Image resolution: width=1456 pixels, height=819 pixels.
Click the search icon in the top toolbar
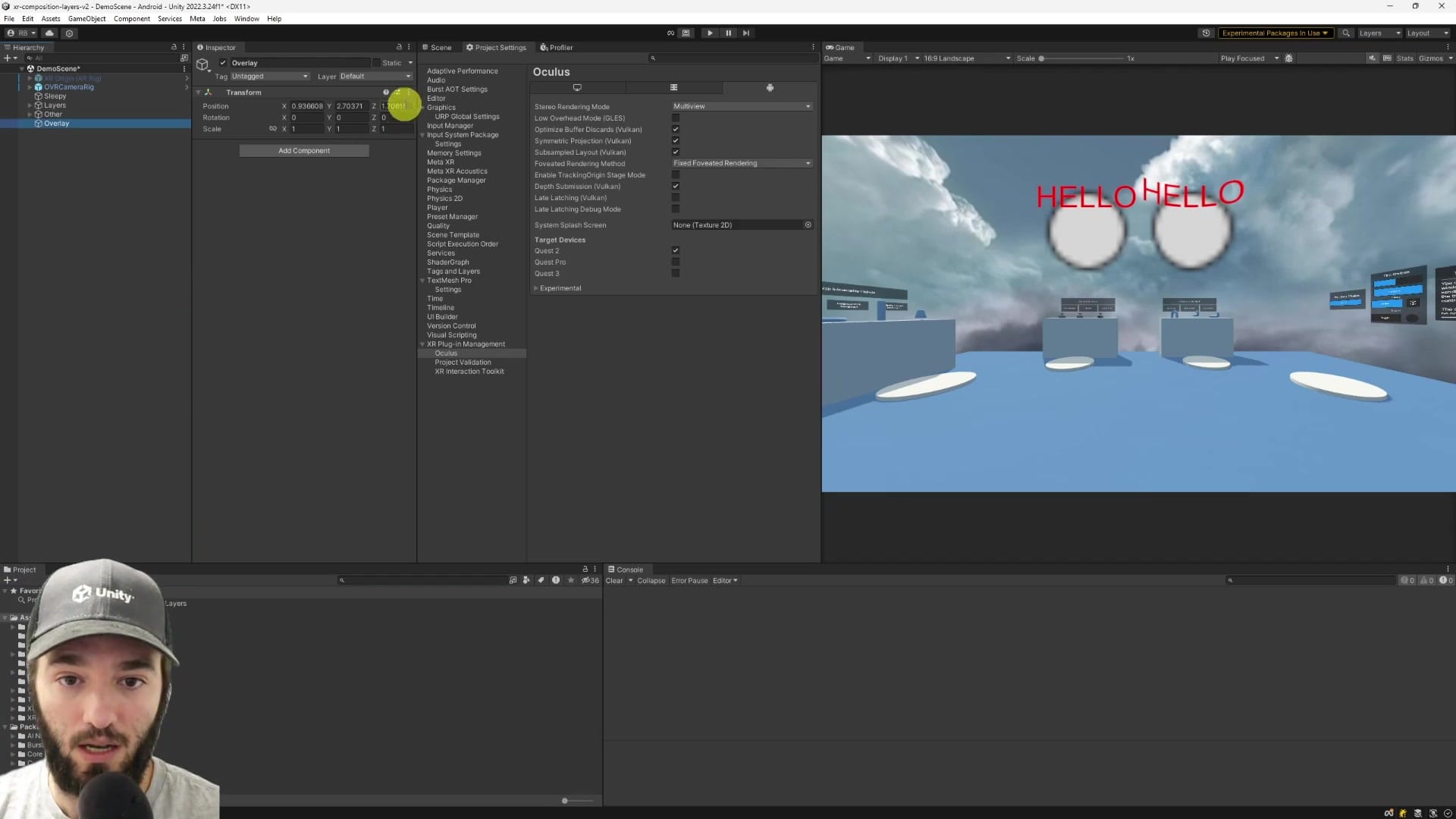pyautogui.click(x=1346, y=33)
